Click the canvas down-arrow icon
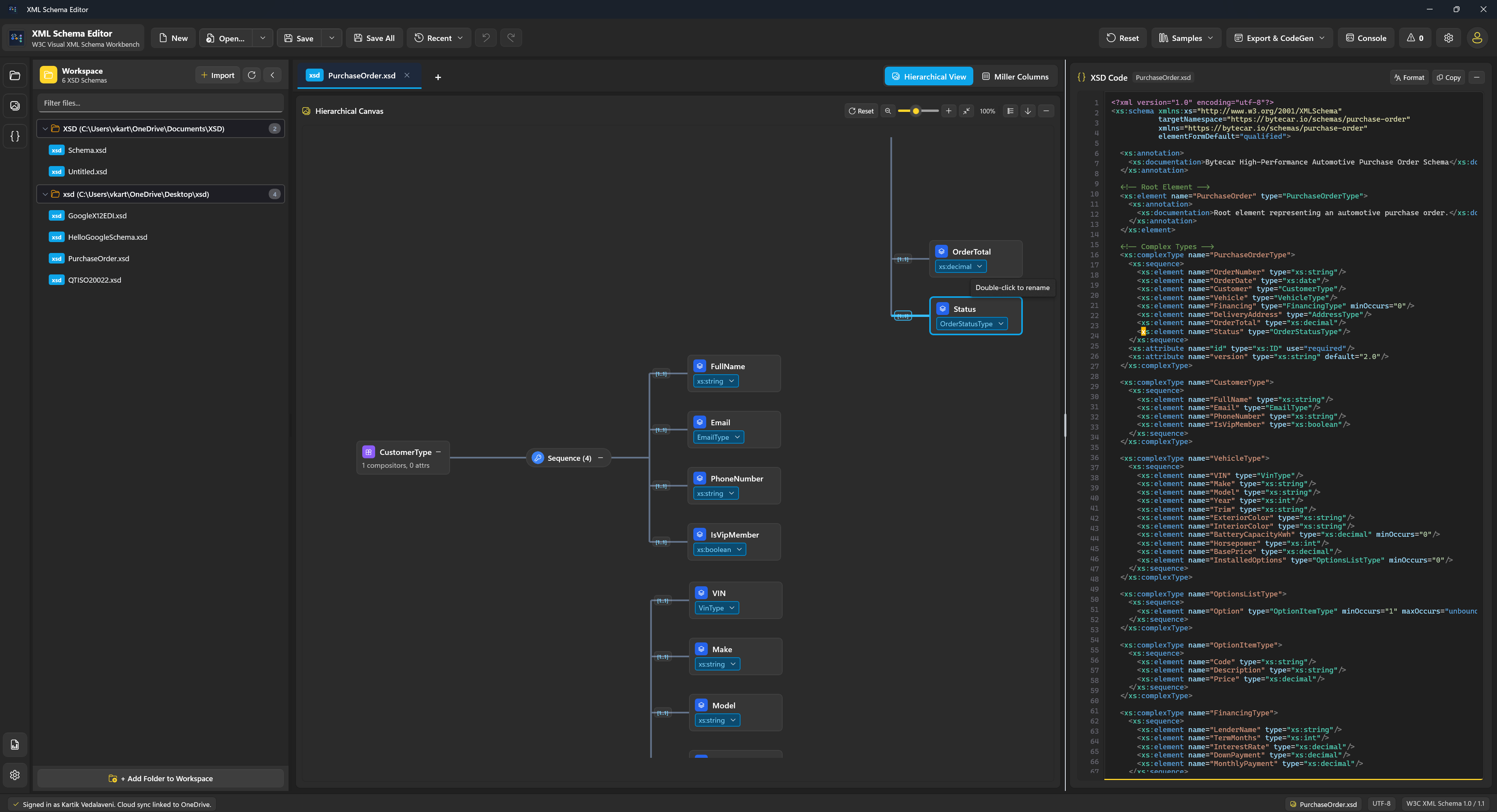1497x812 pixels. 1028,111
